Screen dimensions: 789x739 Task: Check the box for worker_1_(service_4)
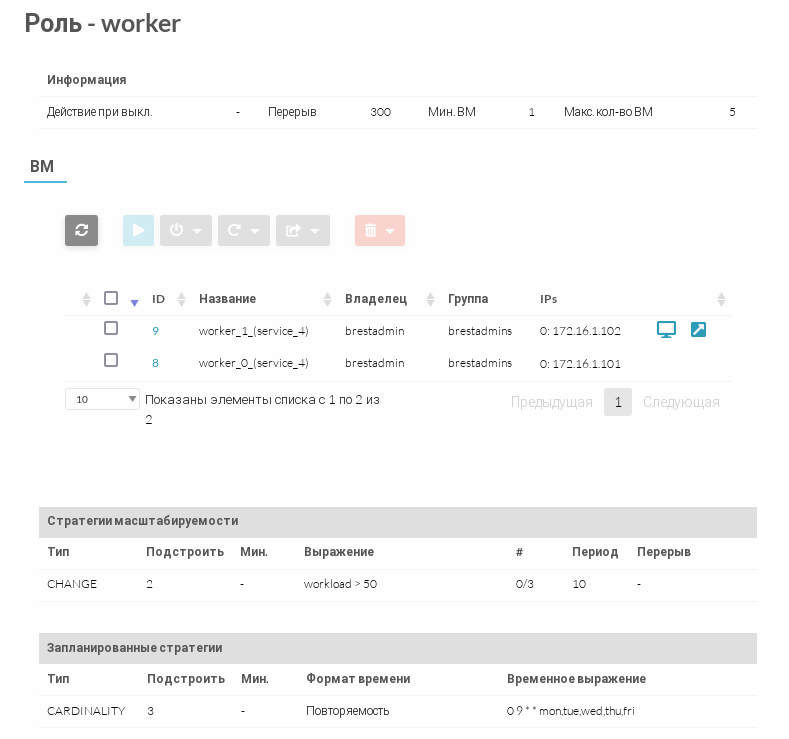tap(111, 328)
